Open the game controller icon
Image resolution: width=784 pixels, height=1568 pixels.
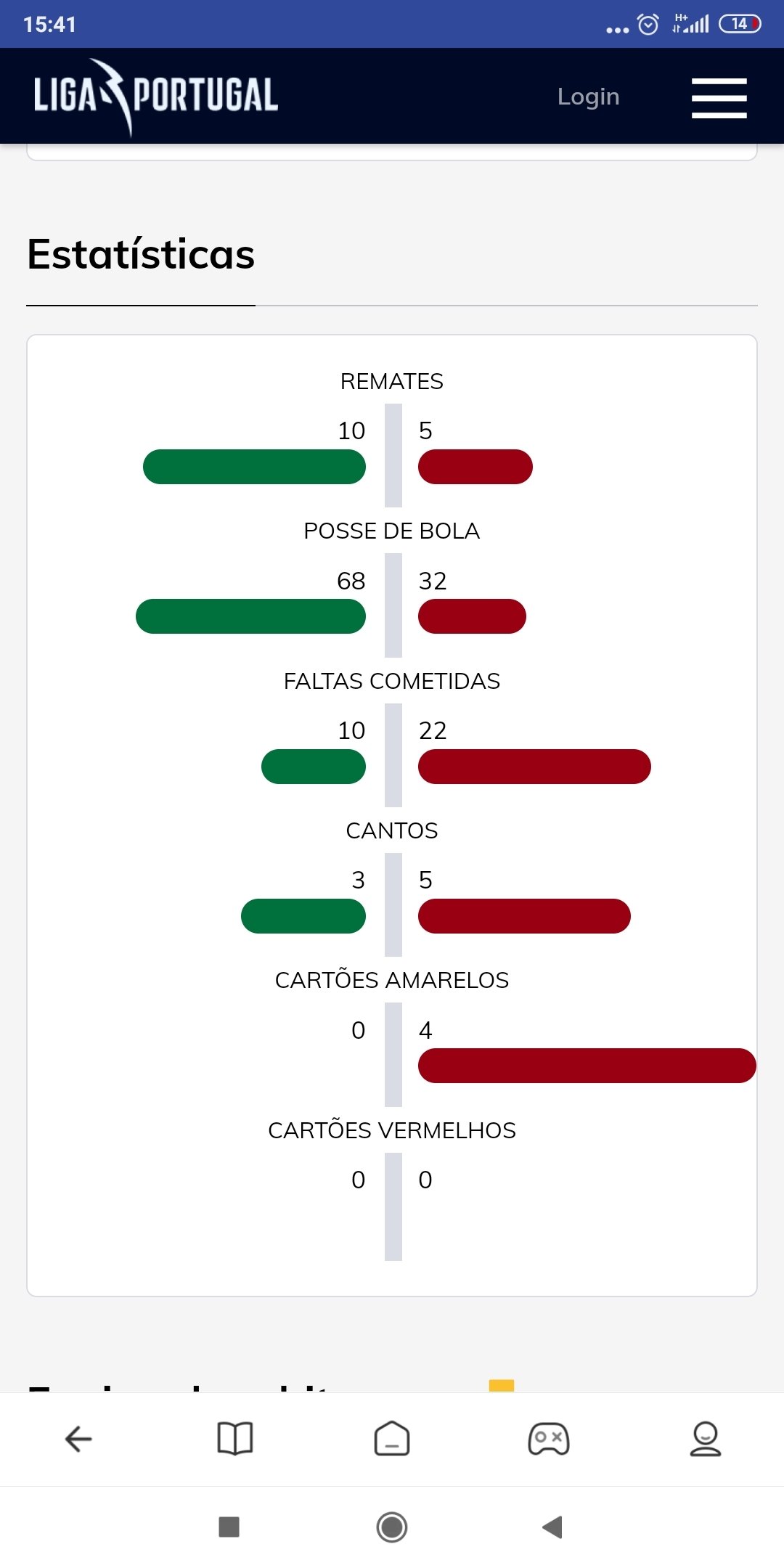pyautogui.click(x=549, y=1439)
